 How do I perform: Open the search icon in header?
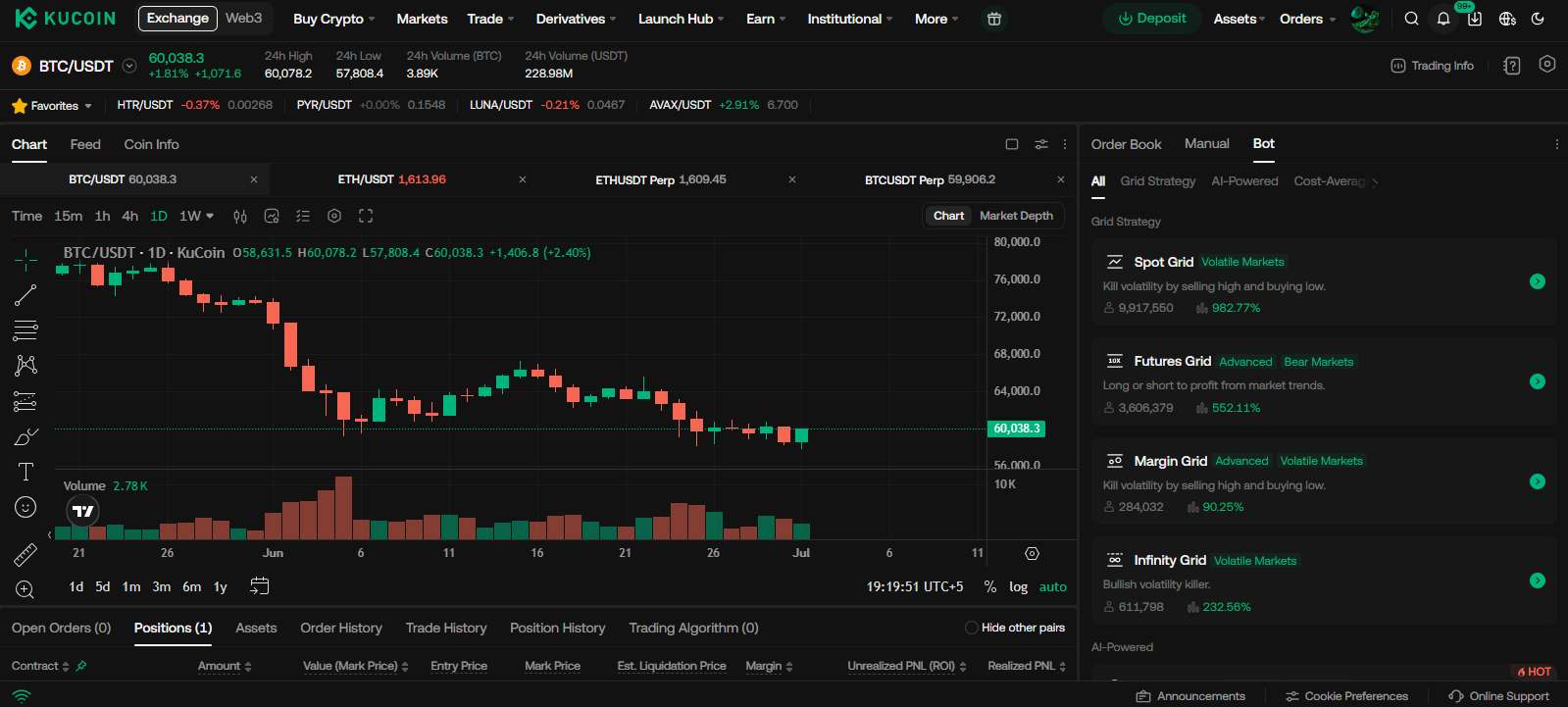coord(1411,19)
